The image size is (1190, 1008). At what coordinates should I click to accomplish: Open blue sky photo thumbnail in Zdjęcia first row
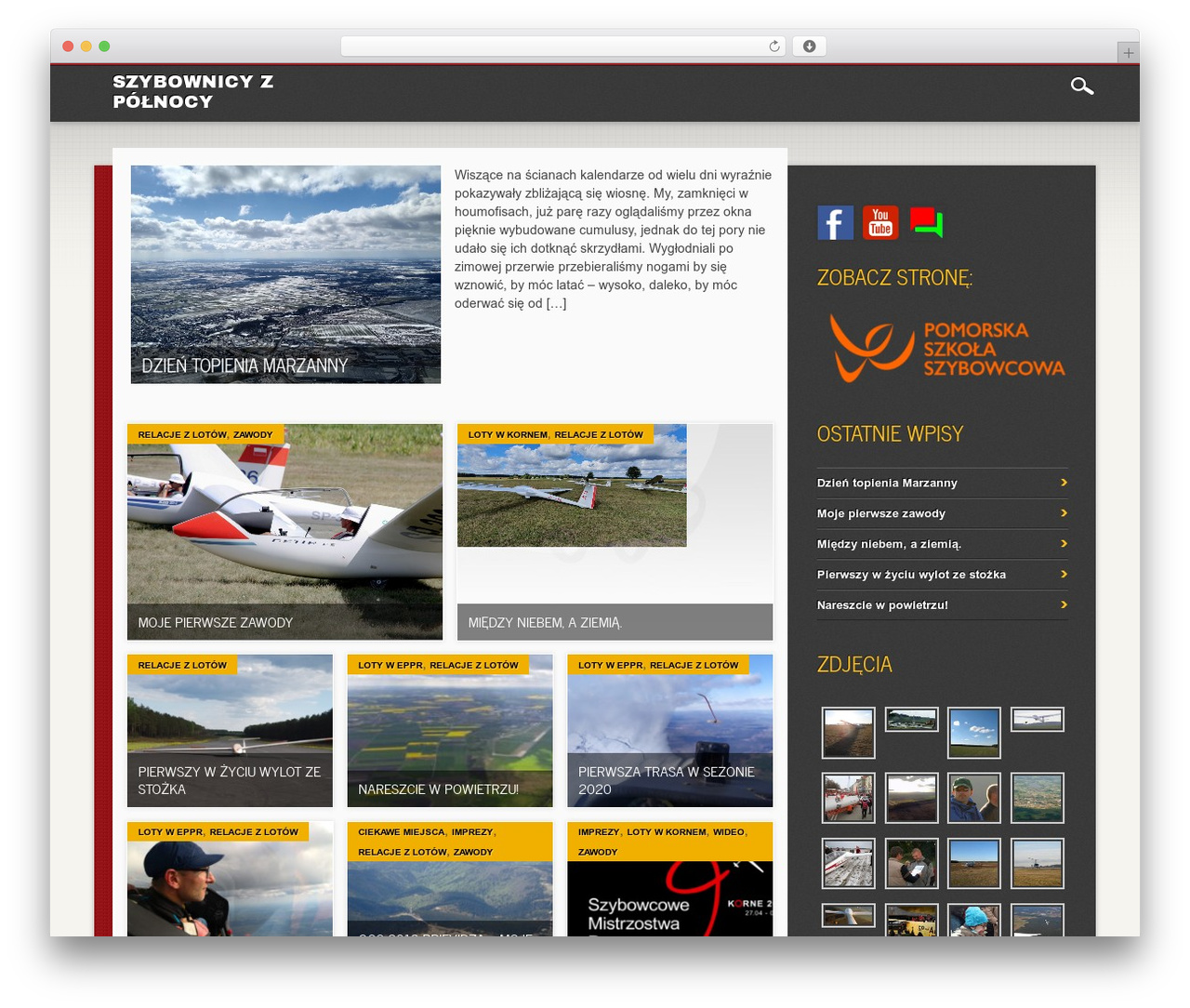click(974, 733)
